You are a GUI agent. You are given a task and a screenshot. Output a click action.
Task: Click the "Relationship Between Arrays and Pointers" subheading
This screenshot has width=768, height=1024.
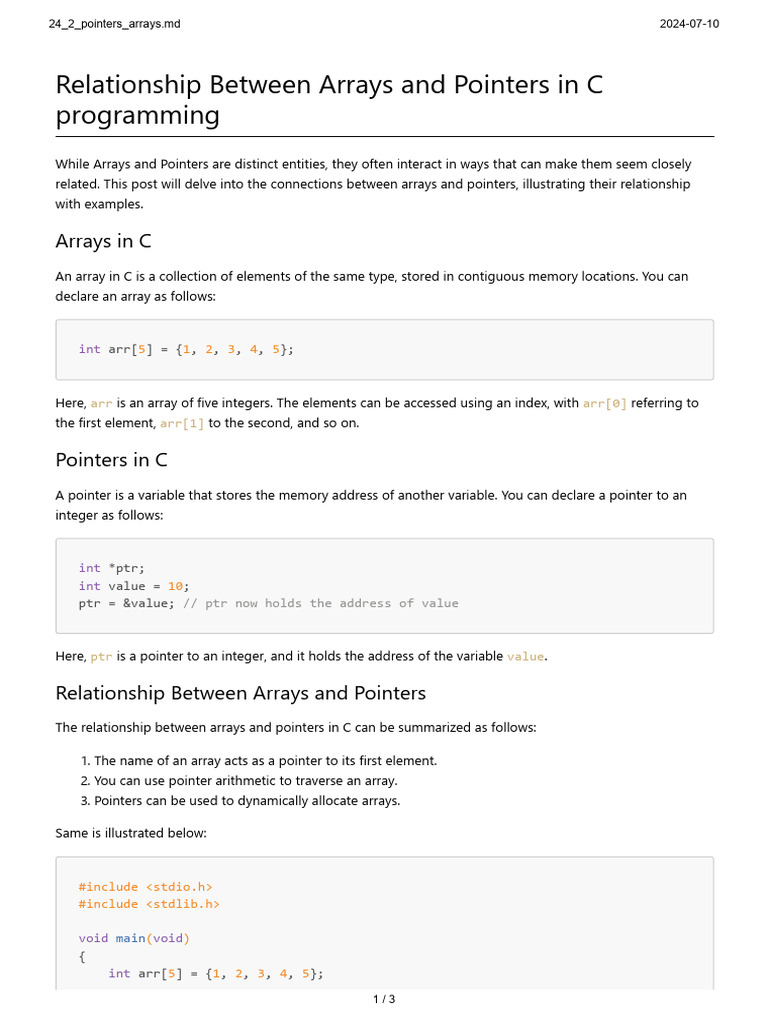tap(240, 693)
